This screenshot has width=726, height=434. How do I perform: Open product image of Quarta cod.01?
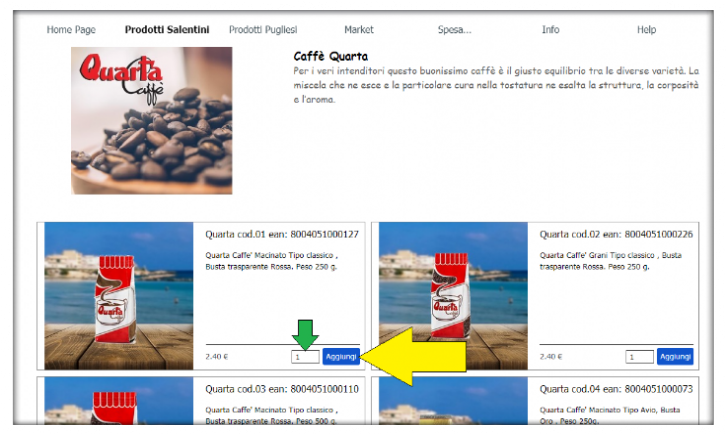119,296
